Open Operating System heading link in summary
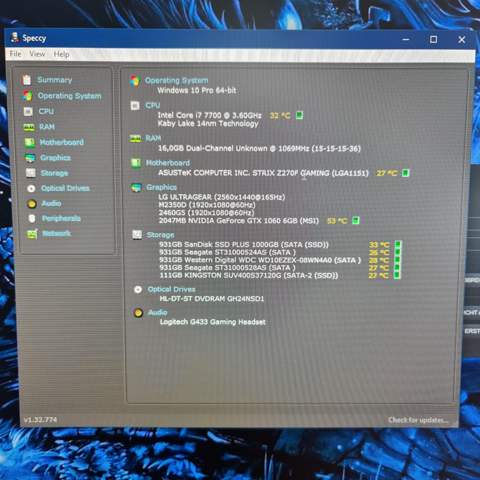480x480 pixels. (x=176, y=81)
